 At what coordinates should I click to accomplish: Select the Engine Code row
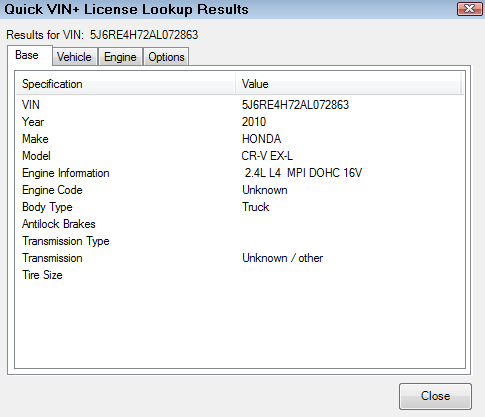point(240,190)
